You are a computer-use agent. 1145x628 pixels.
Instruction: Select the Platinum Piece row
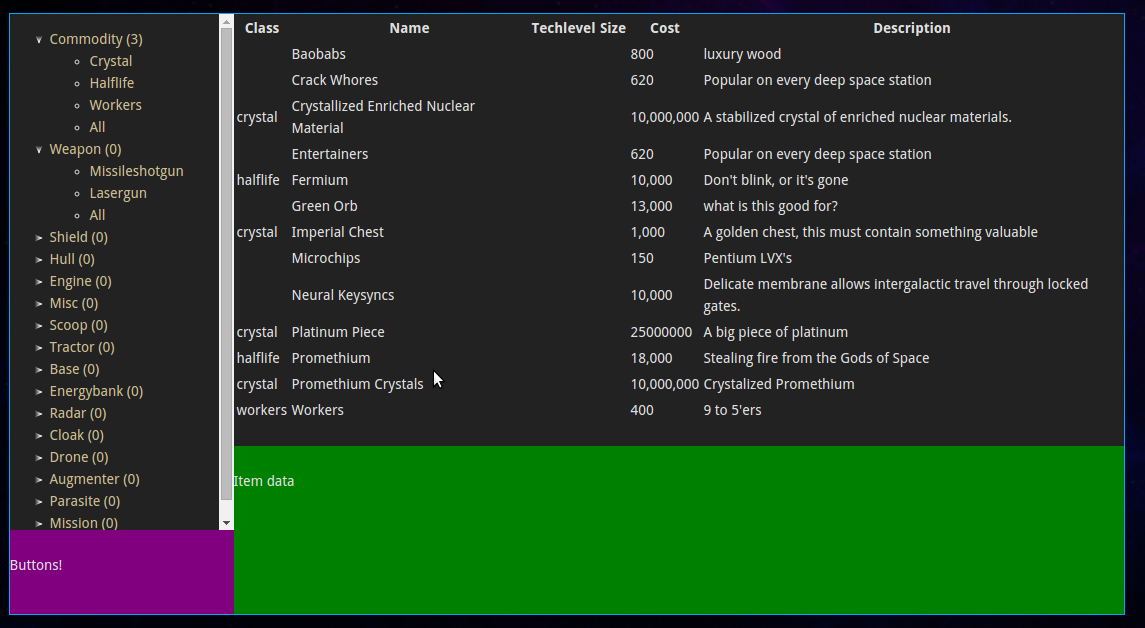click(x=338, y=332)
